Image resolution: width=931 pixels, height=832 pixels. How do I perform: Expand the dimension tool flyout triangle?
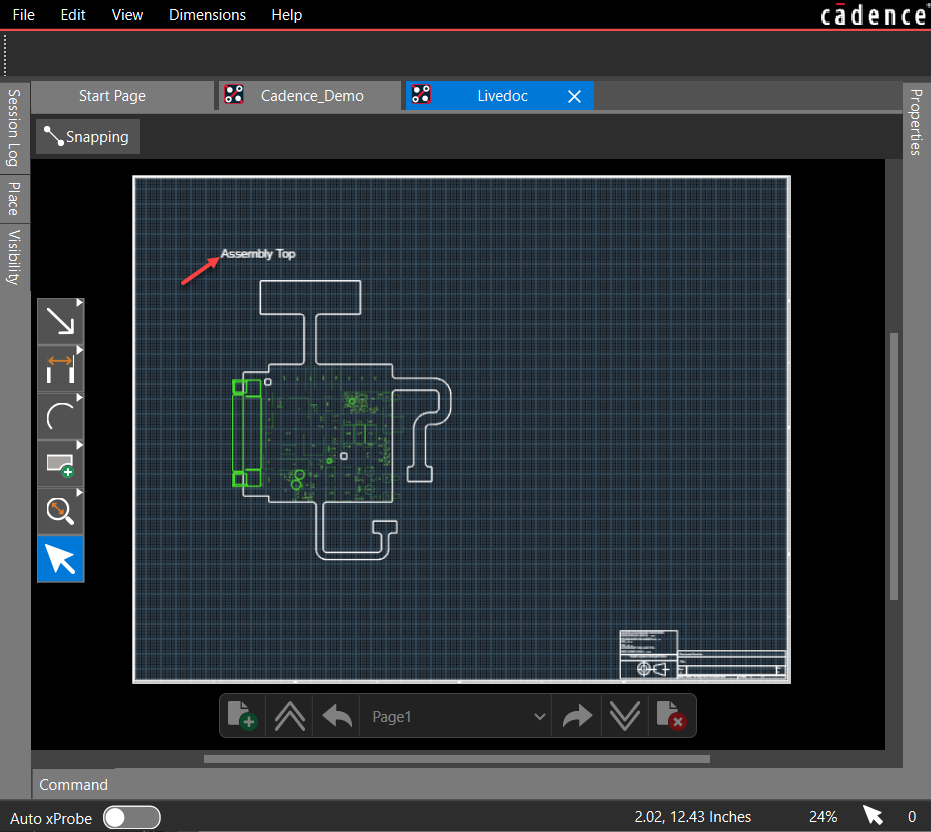tap(80, 350)
